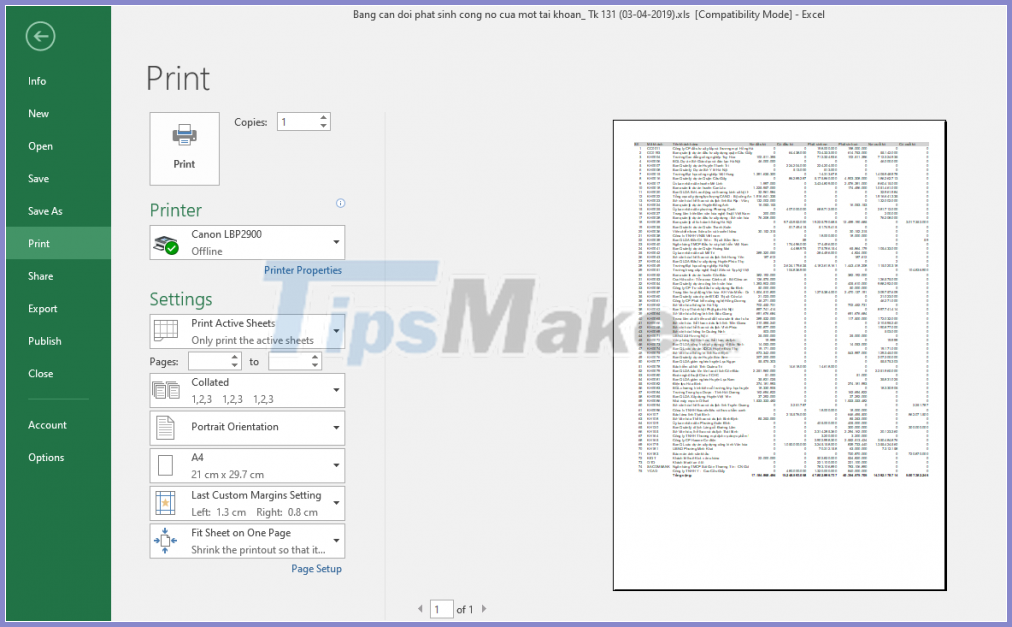Click the Last Custom Margins Setting icon
Image resolution: width=1012 pixels, height=627 pixels.
pyautogui.click(x=165, y=503)
